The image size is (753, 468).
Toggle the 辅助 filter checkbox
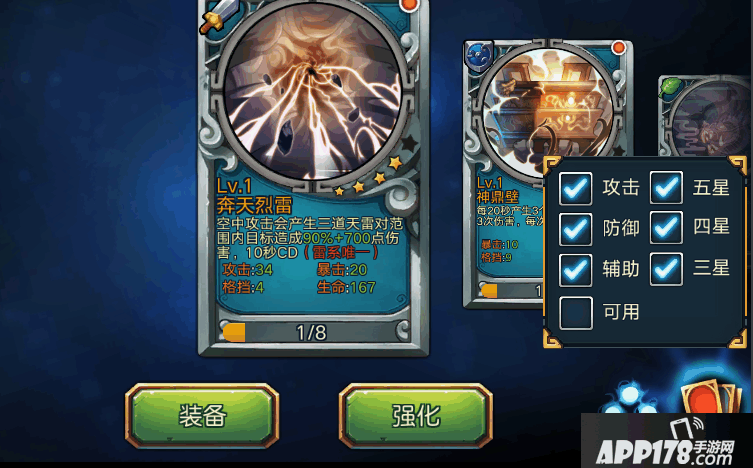(575, 270)
